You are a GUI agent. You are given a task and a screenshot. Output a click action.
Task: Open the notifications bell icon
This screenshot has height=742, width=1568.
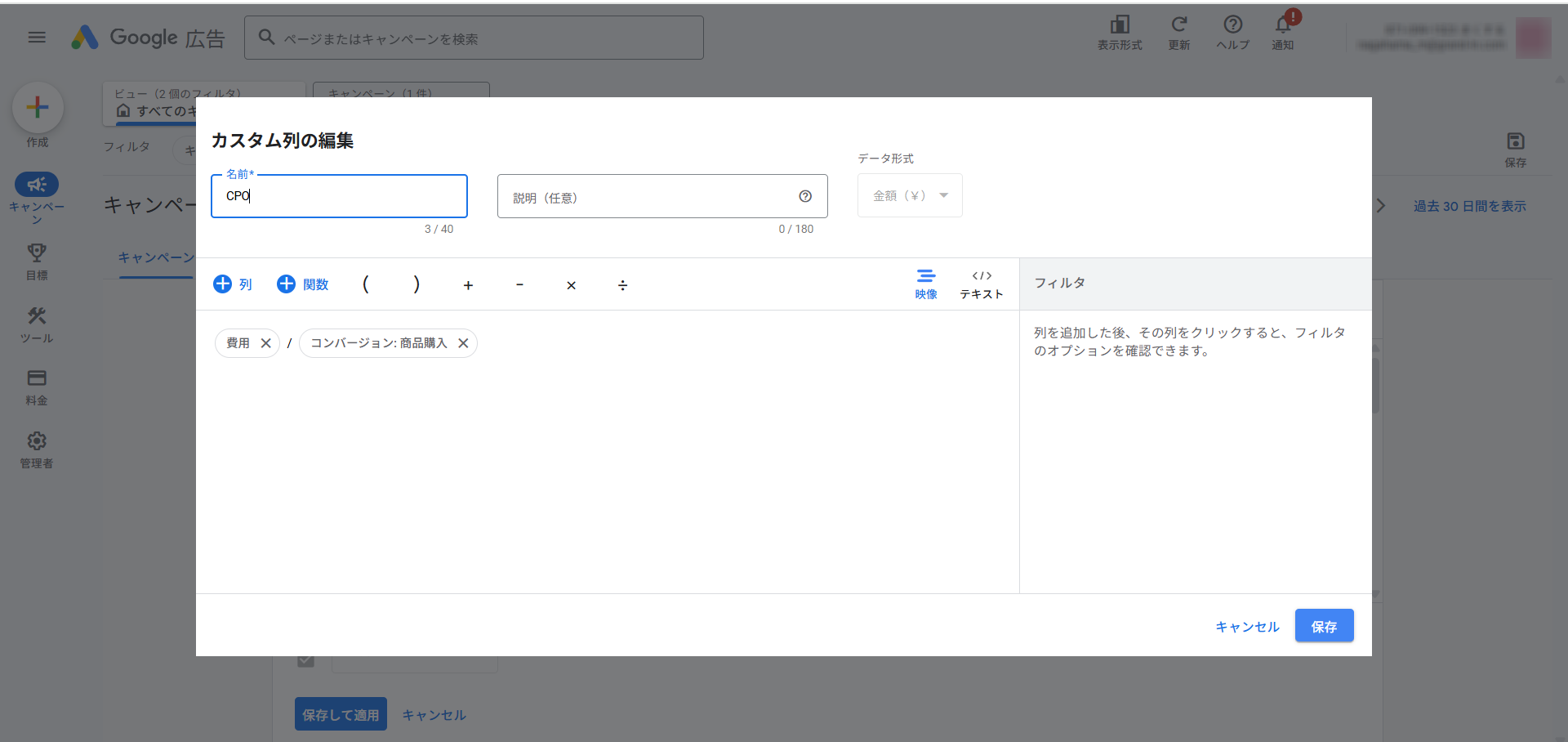point(1283,26)
